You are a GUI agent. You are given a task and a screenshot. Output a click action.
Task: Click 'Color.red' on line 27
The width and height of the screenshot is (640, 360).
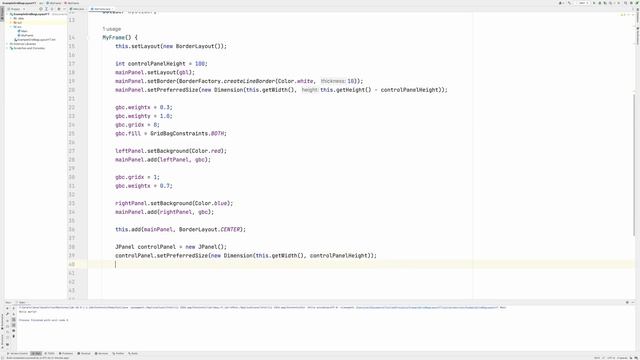point(207,151)
